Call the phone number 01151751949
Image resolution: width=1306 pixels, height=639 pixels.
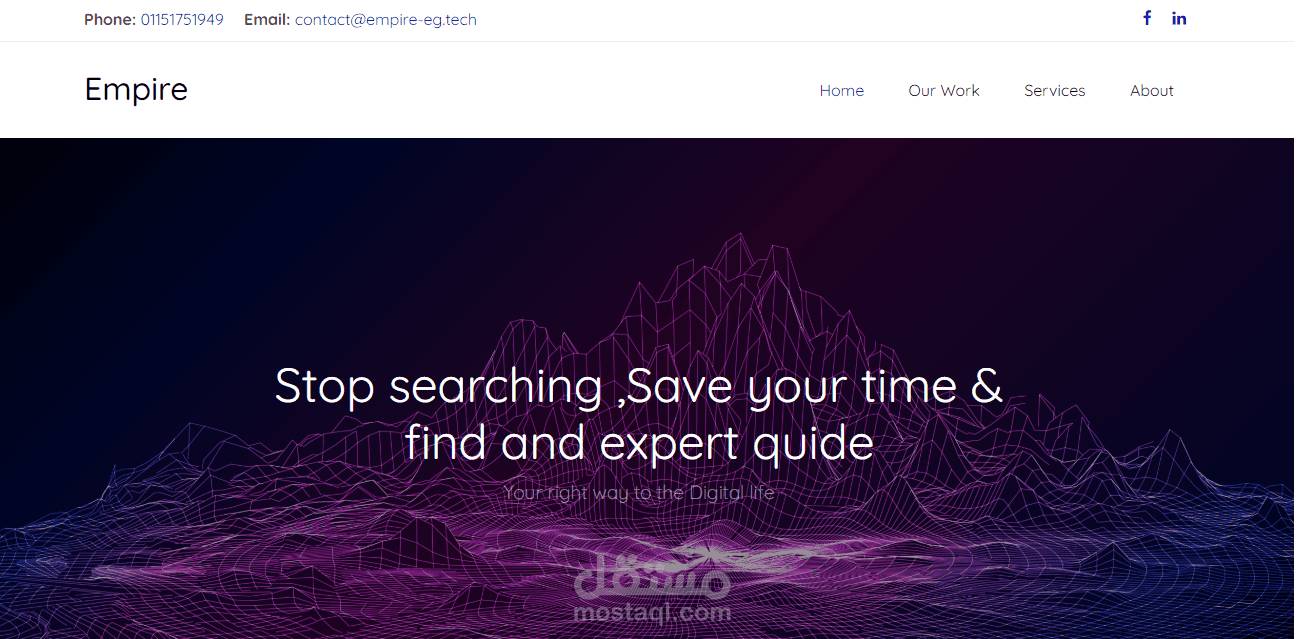[182, 20]
